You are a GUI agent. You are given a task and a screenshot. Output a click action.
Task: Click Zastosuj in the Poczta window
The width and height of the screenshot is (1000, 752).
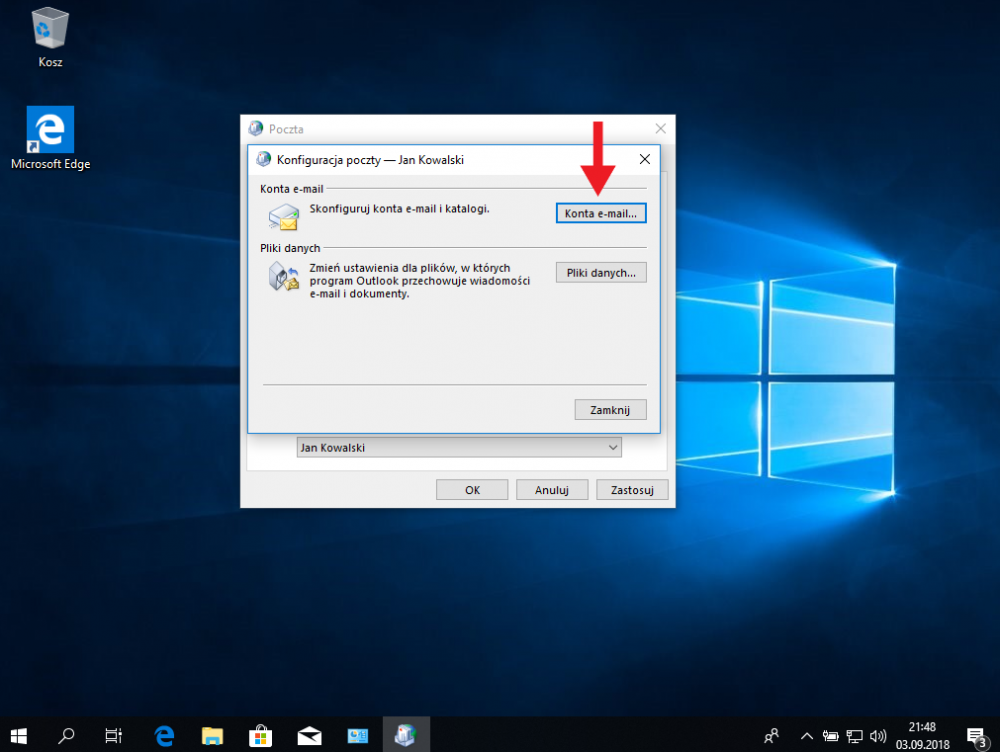coord(632,490)
